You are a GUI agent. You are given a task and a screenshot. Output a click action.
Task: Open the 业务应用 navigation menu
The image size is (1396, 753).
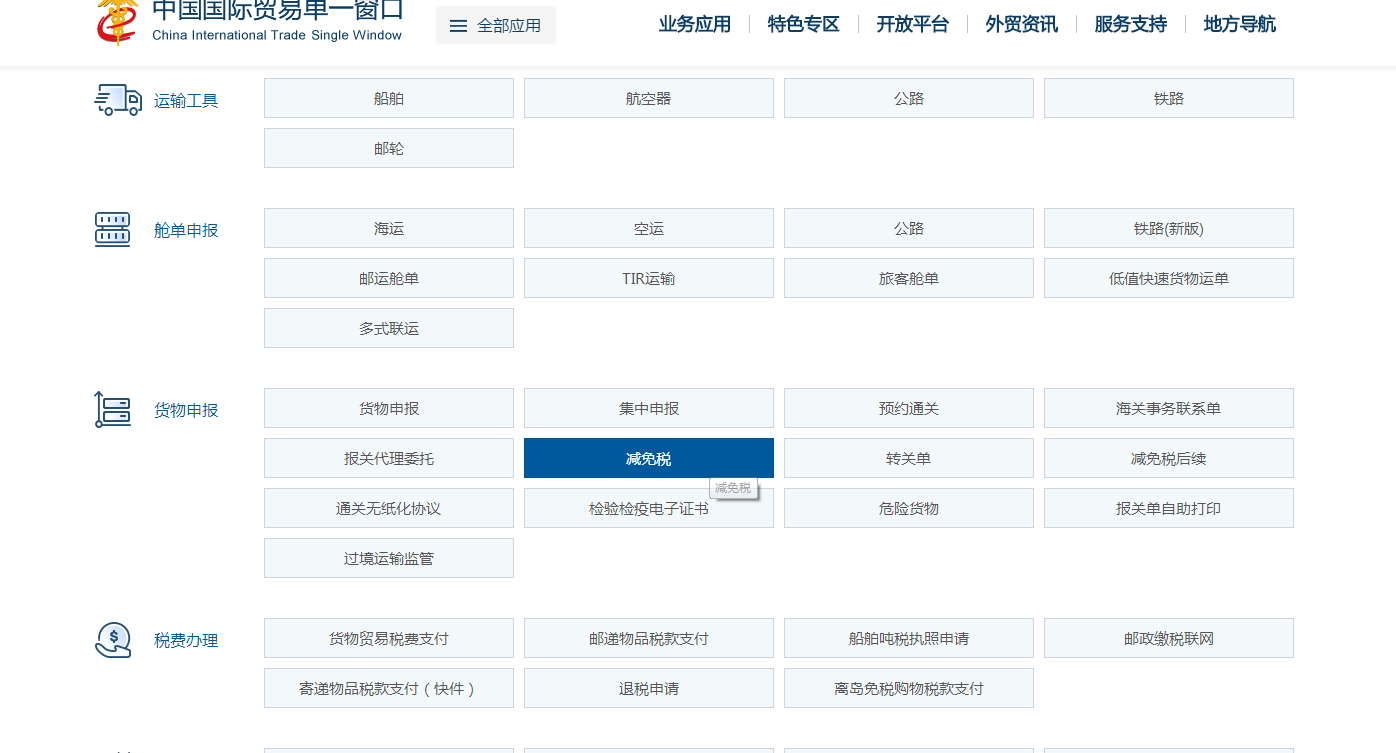click(x=695, y=24)
